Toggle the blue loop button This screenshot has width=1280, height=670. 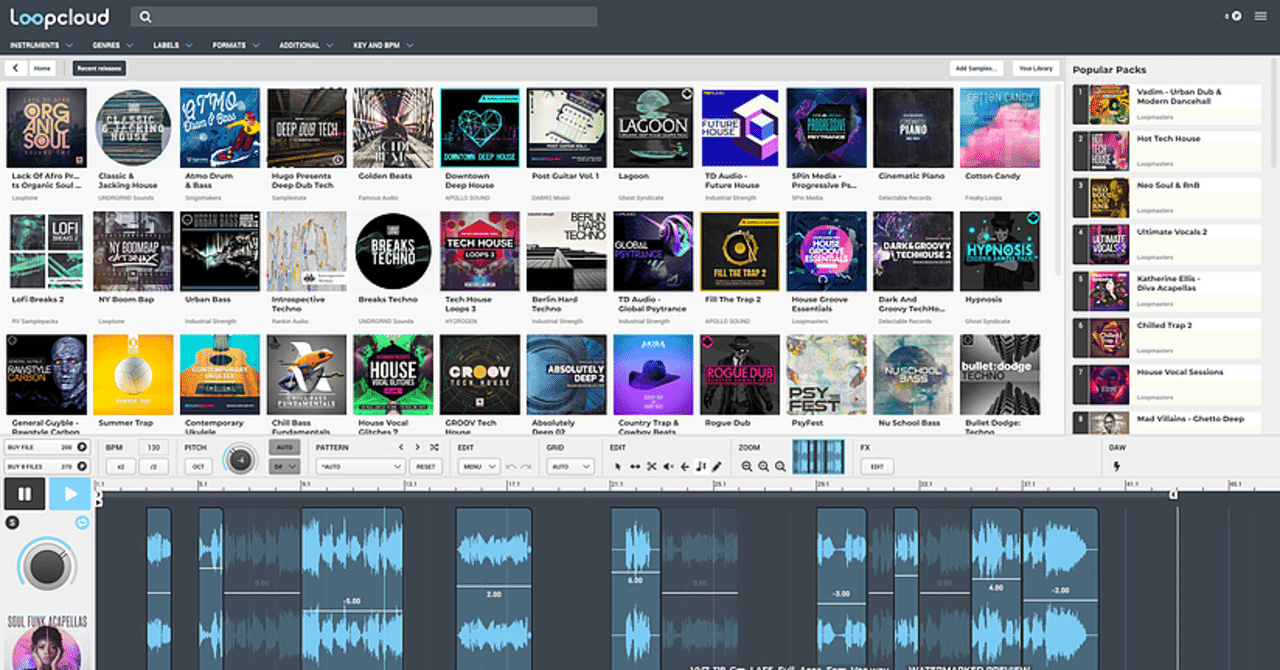(82, 522)
